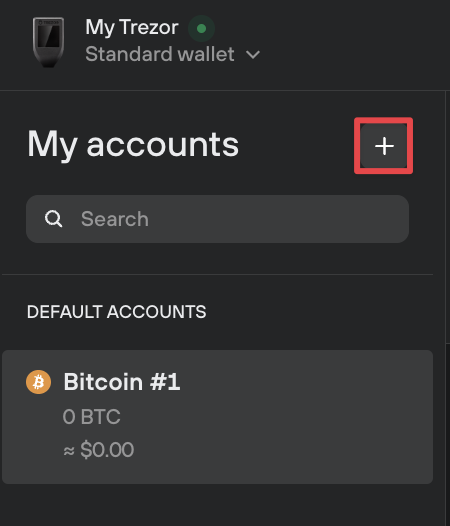Image resolution: width=450 pixels, height=526 pixels.
Task: Click the DEFAULT ACCOUNTS section header
Action: (116, 312)
